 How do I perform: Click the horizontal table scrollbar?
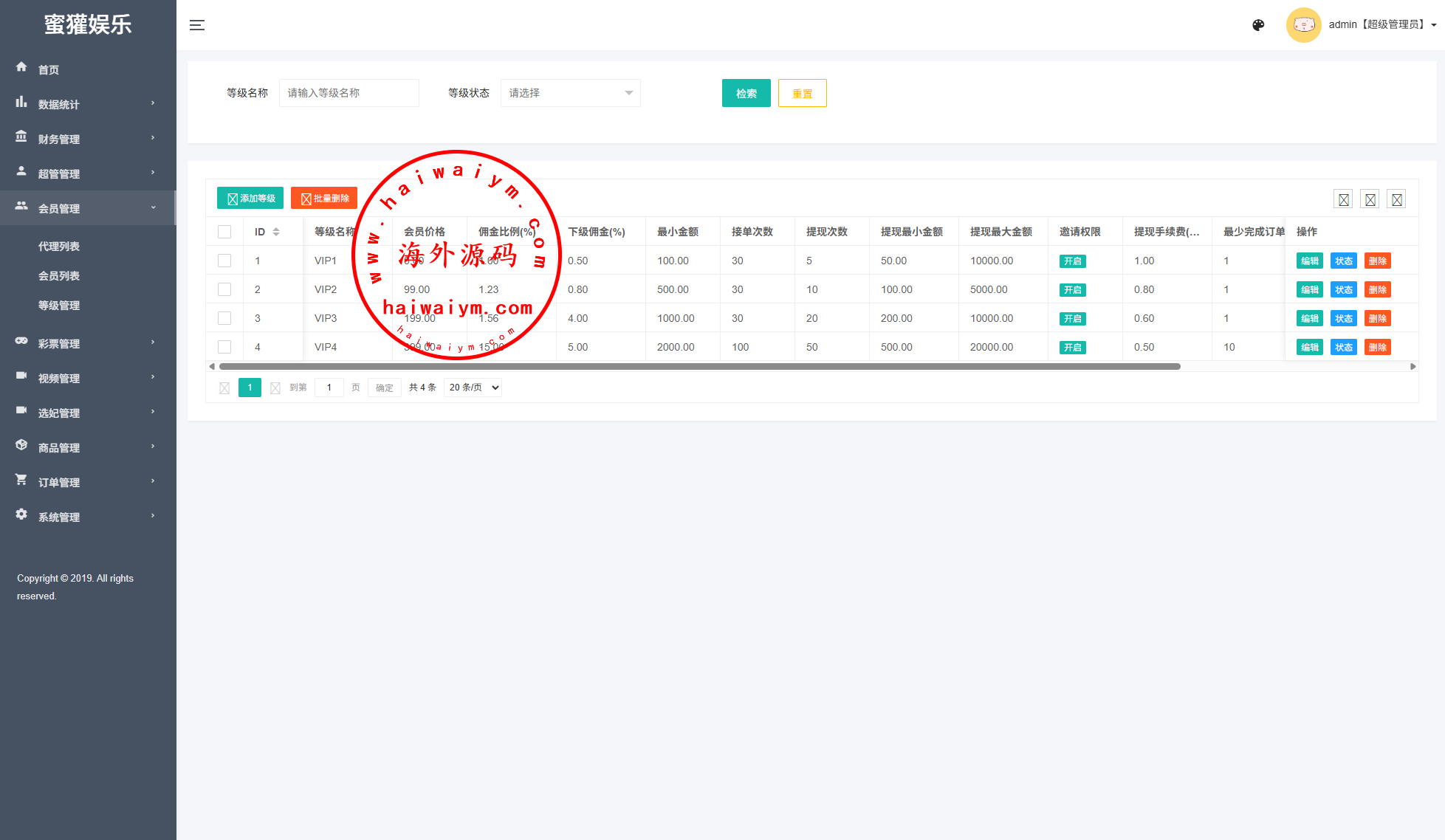click(x=699, y=366)
